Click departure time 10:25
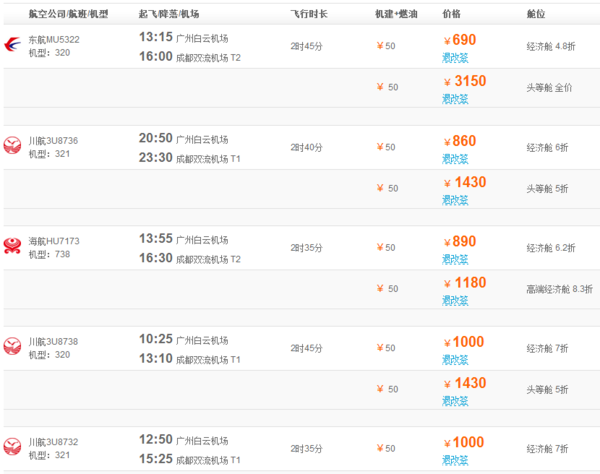600x474 pixels. click(156, 339)
